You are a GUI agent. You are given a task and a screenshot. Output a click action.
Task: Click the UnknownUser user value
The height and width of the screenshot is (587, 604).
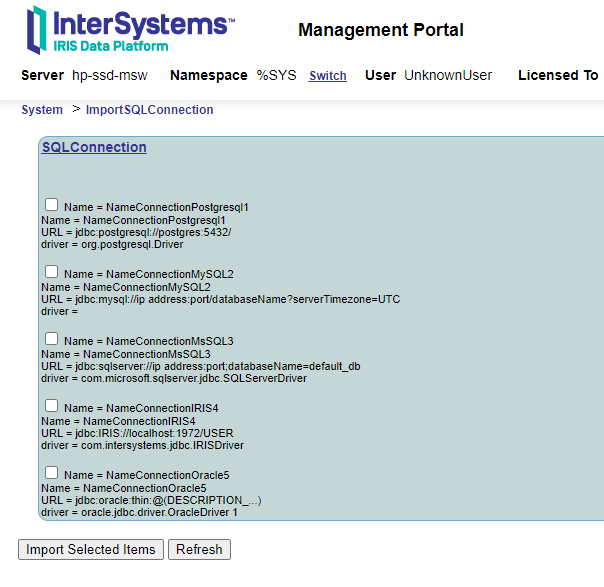448,75
